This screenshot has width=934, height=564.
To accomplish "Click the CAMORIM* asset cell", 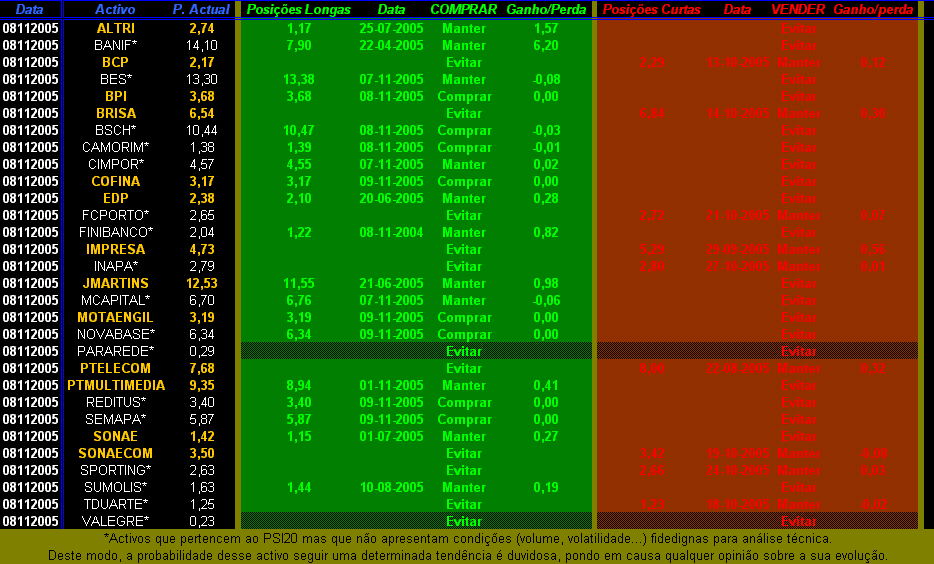I will 116,147.
